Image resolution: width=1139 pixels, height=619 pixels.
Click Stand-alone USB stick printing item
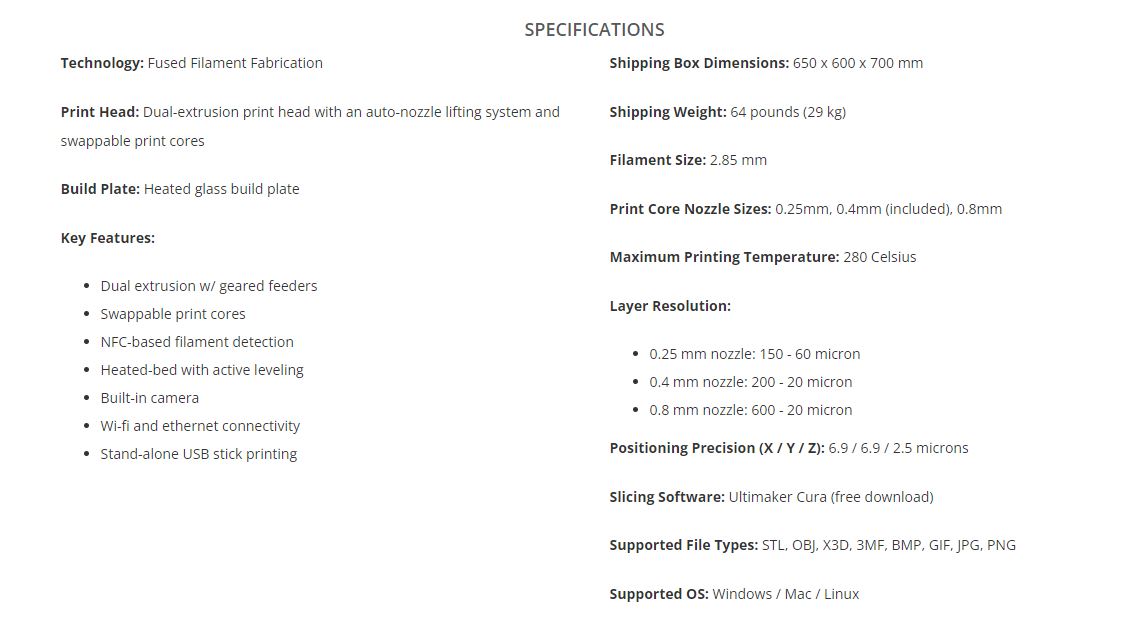click(199, 454)
